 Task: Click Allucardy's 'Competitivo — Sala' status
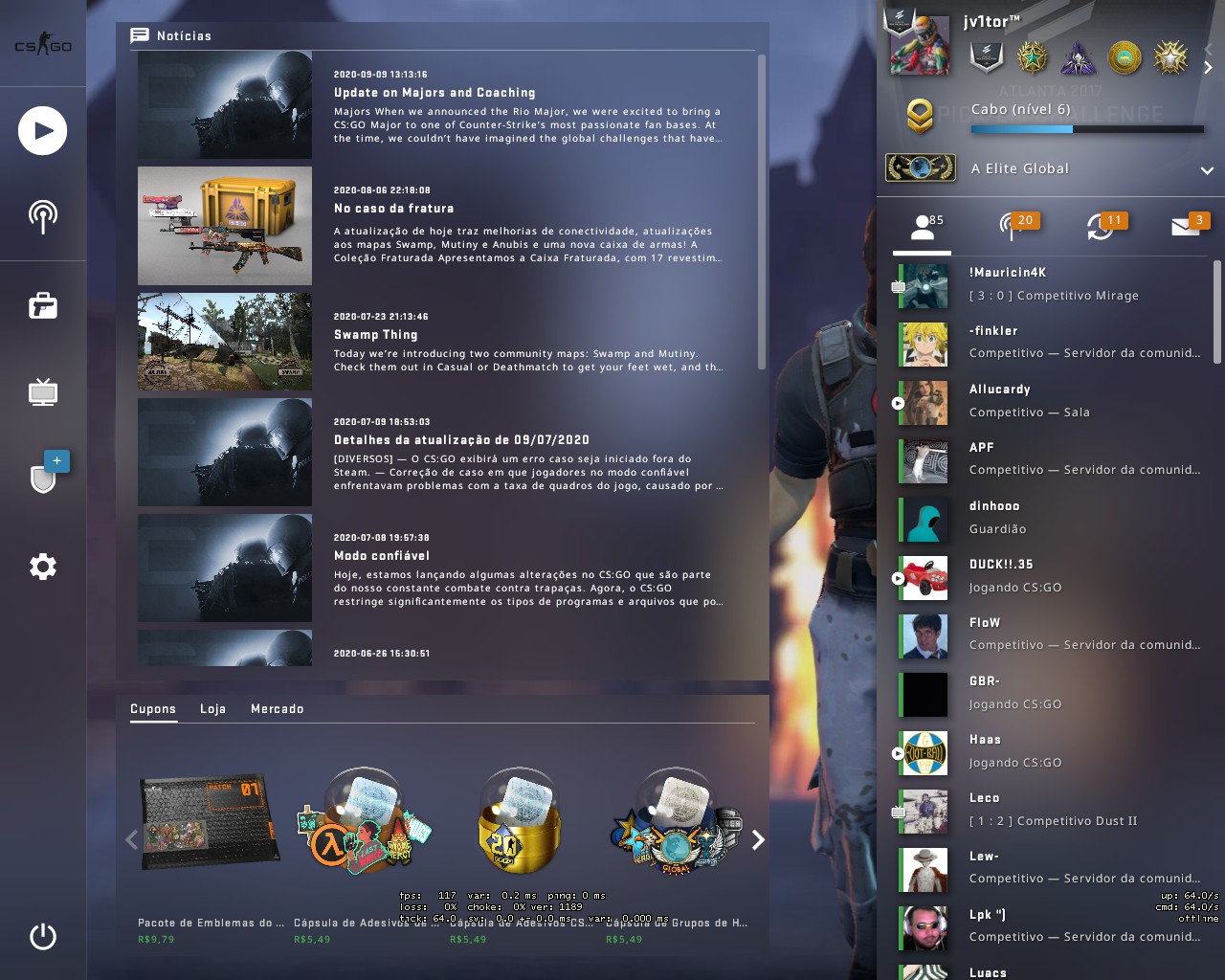click(x=1029, y=412)
